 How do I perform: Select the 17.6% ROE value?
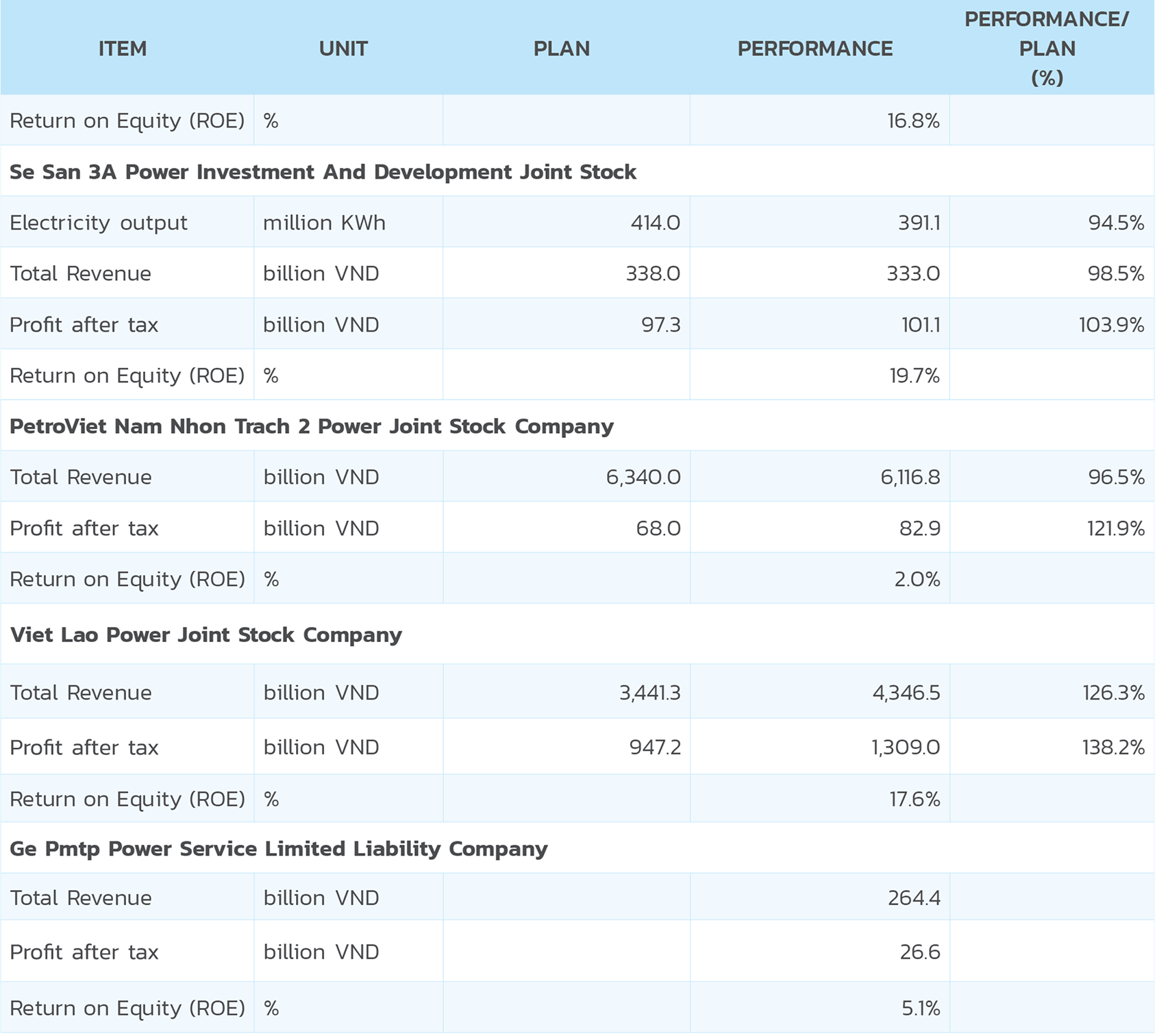tap(915, 799)
